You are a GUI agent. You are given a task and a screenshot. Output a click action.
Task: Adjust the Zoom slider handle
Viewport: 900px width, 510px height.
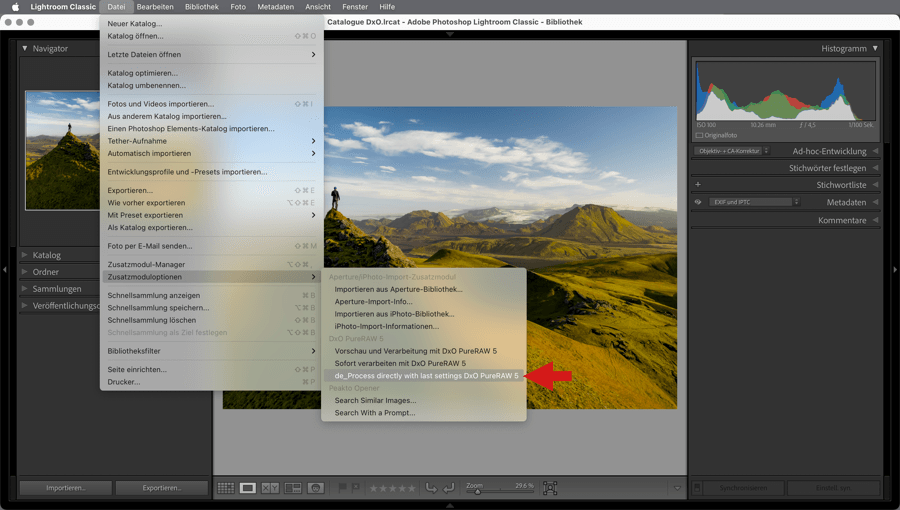477,492
